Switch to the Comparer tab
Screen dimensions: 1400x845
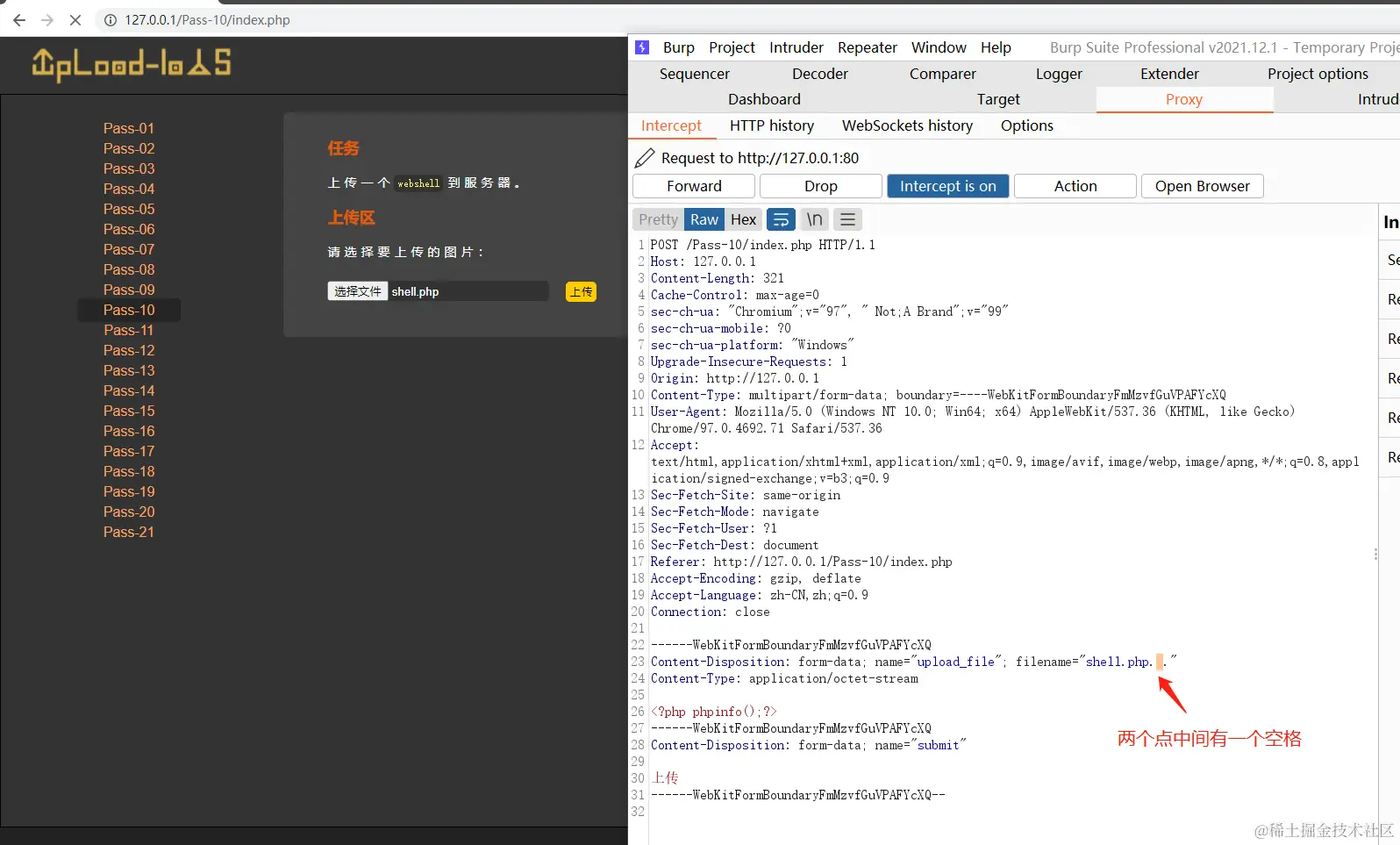click(943, 74)
